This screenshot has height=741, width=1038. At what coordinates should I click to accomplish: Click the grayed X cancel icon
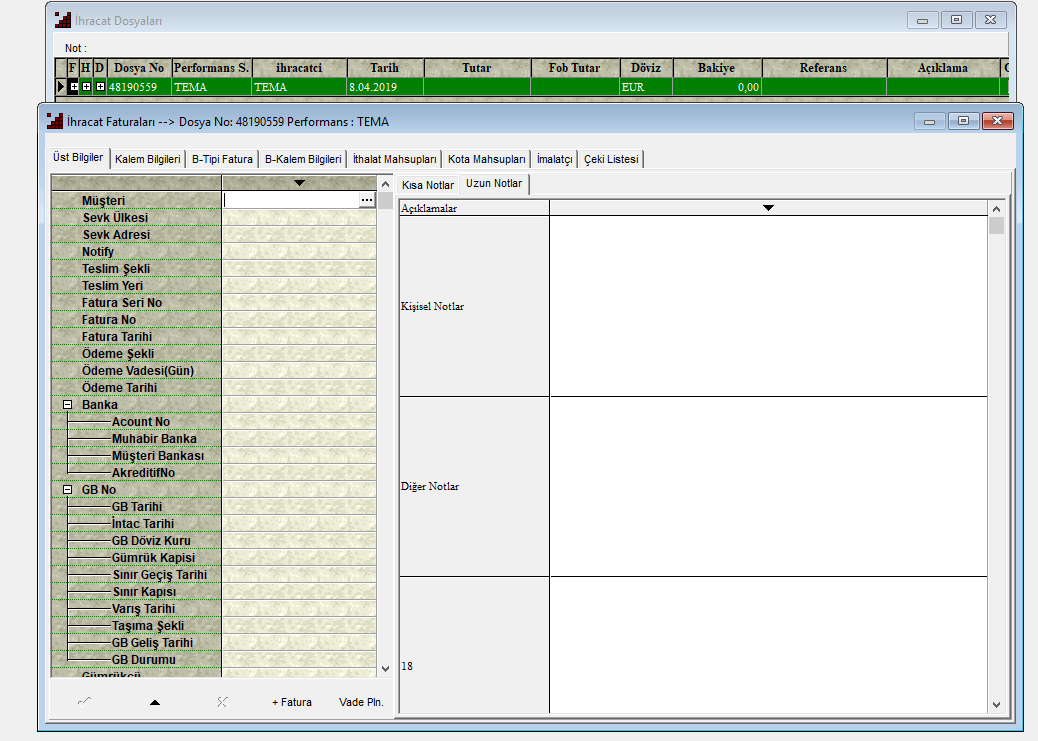click(222, 702)
